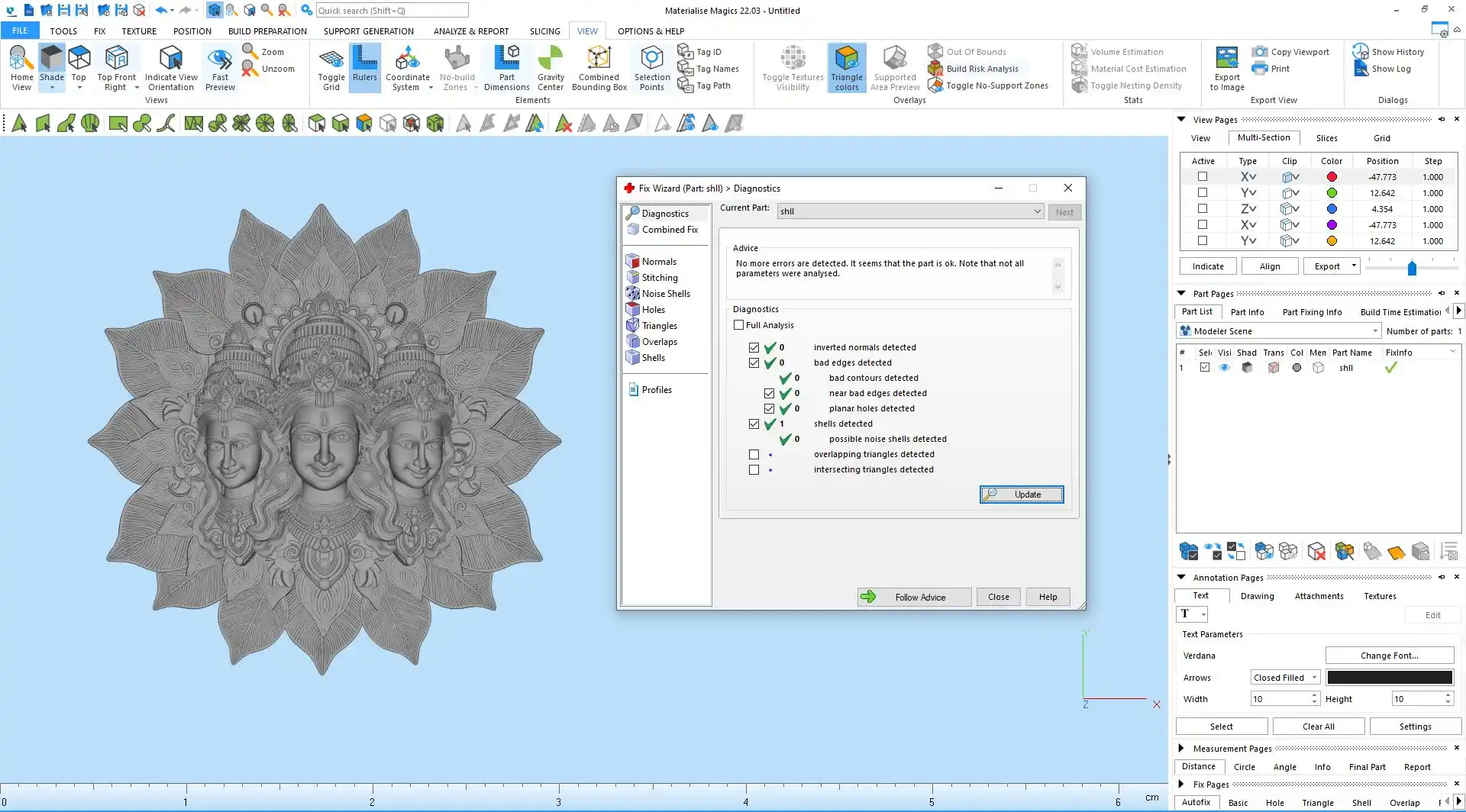Enable the Full Analysis checkbox
This screenshot has width=1466, height=812.
click(x=738, y=325)
